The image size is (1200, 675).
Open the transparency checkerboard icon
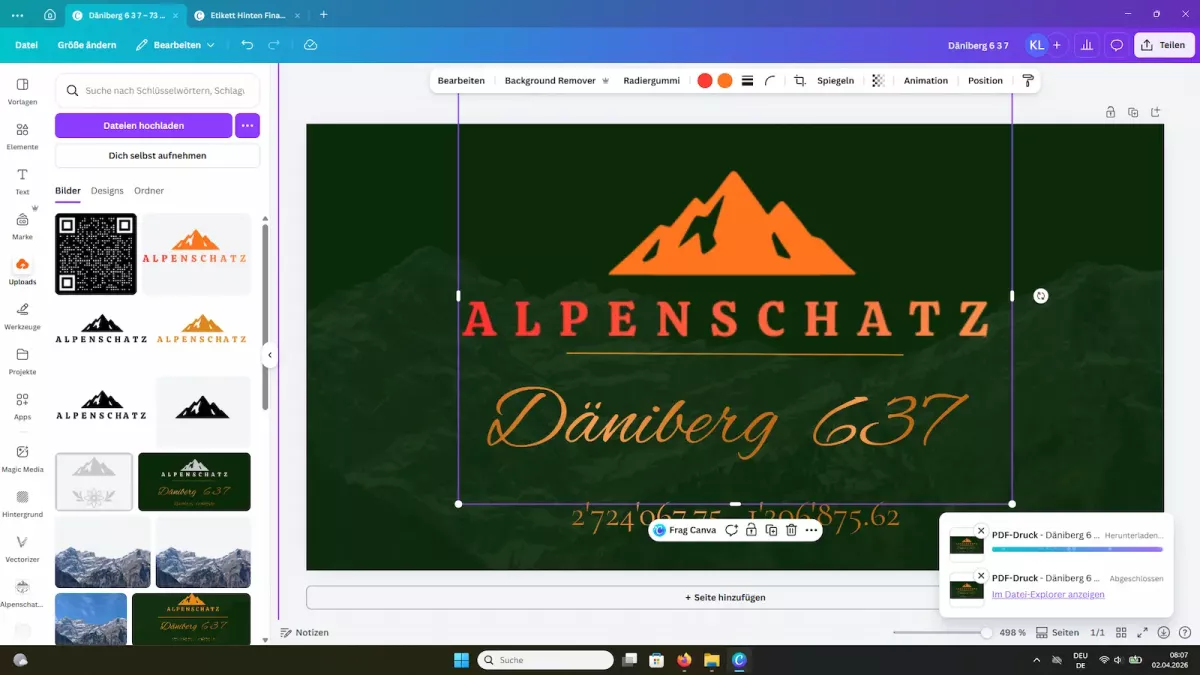tap(877, 80)
